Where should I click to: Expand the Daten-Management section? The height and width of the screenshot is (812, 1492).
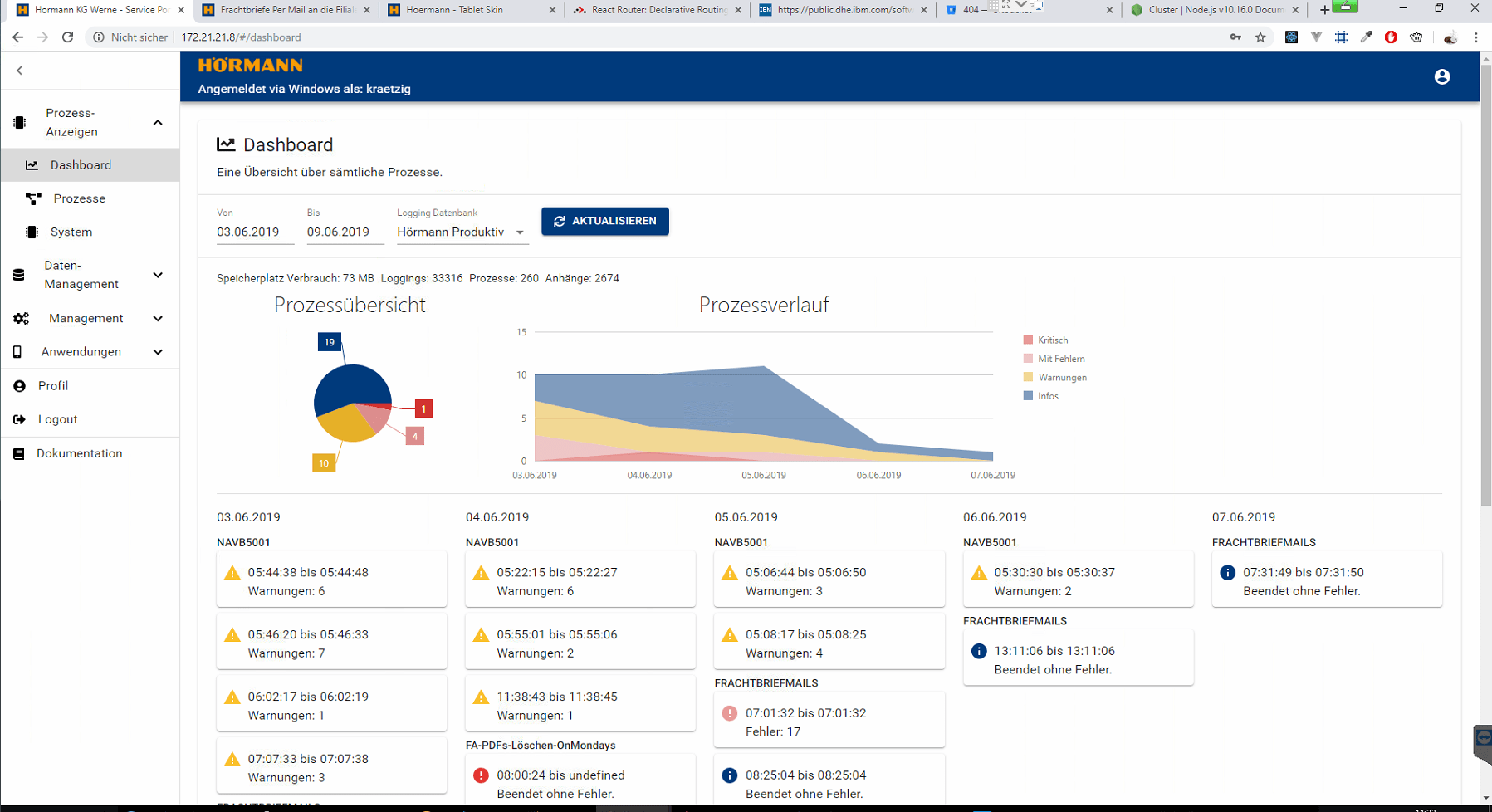pos(158,275)
